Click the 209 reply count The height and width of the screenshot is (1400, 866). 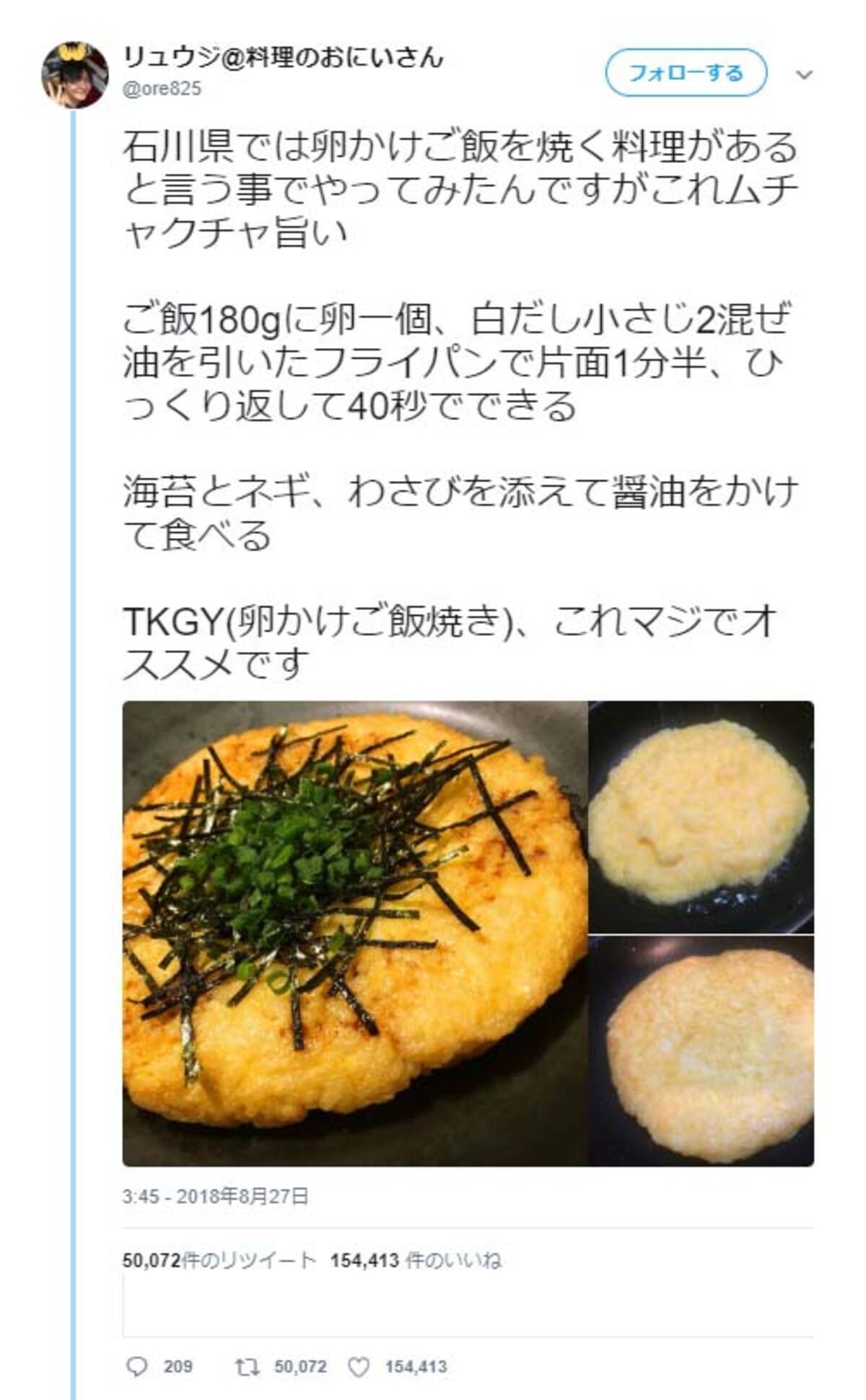coord(178,1367)
